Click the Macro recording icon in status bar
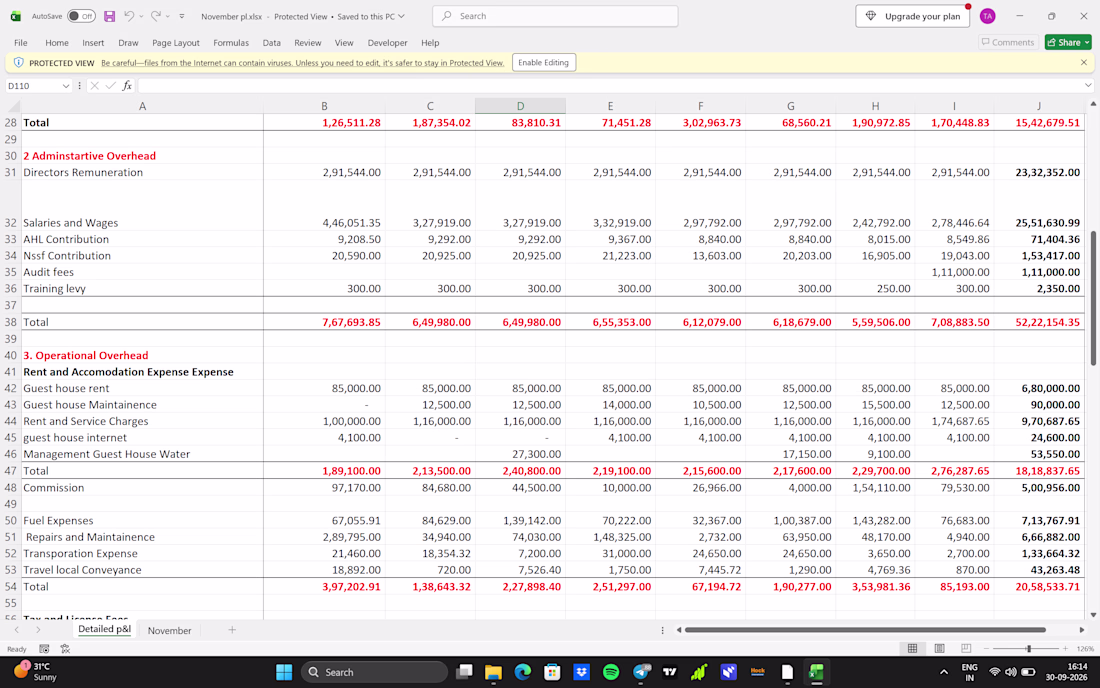This screenshot has height=688, width=1100. pos(44,649)
